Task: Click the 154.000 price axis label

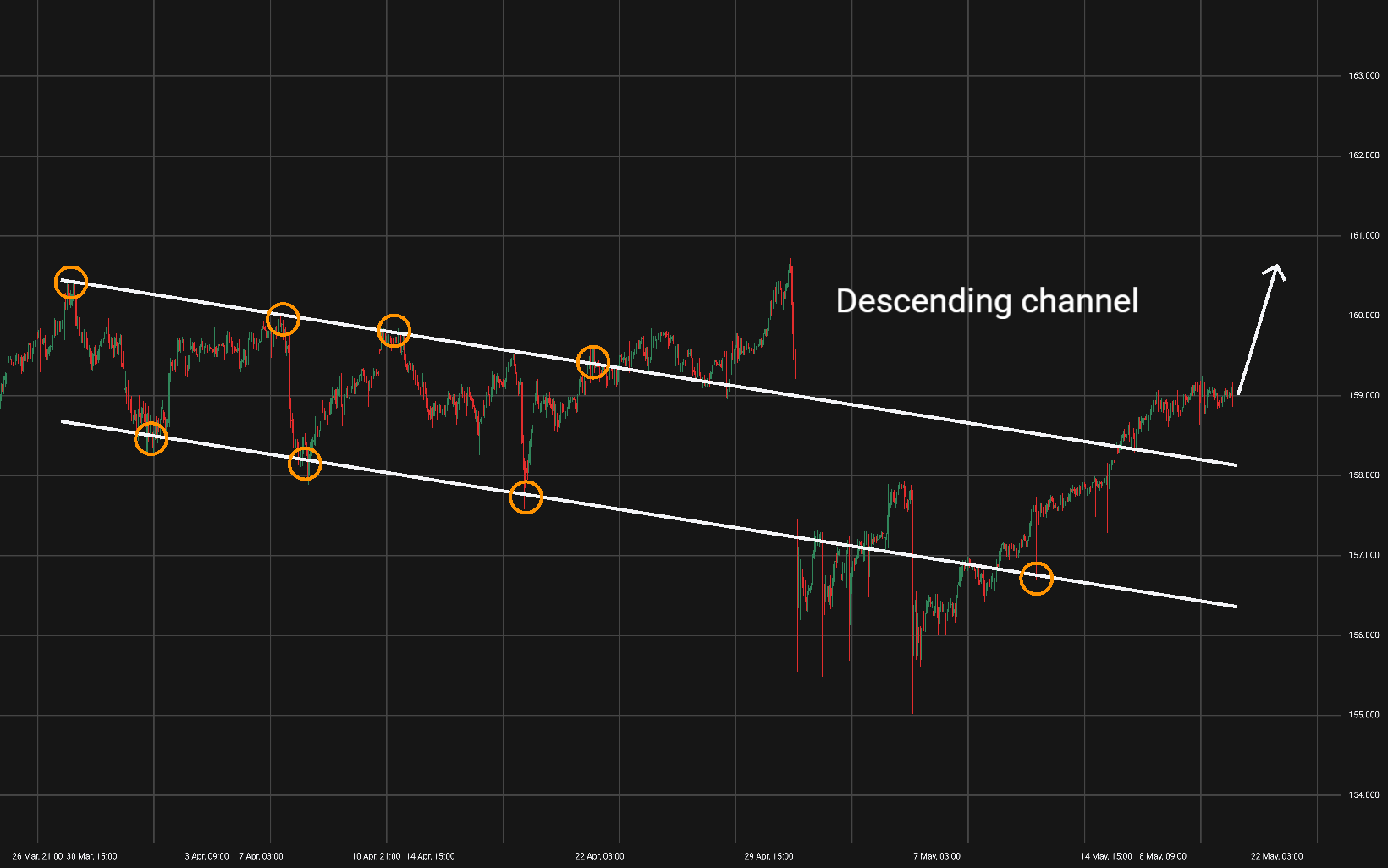Action: [1363, 795]
